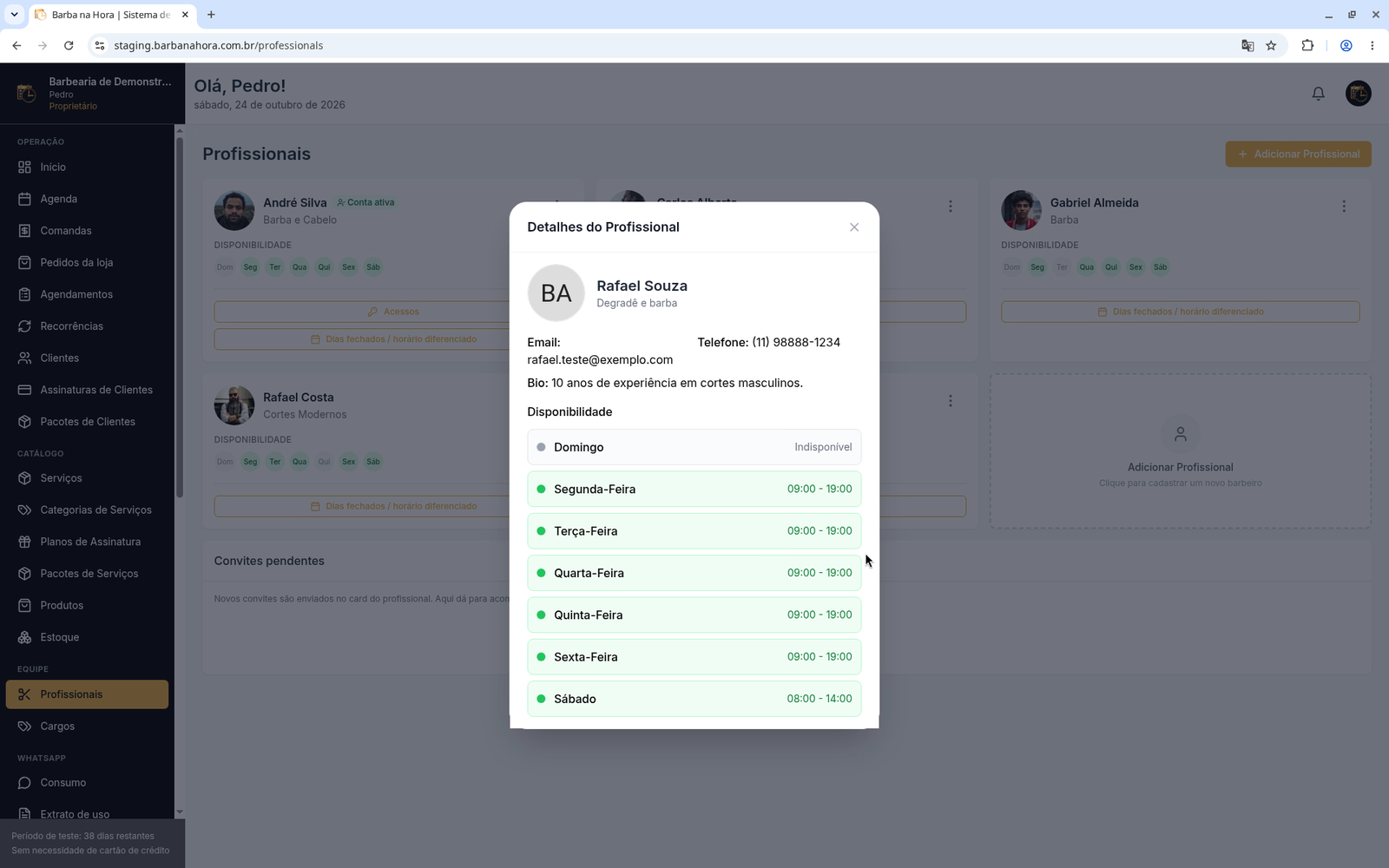The image size is (1389, 868).
Task: Open Gabriel Almeida's Dias fechados button
Action: tap(1180, 312)
